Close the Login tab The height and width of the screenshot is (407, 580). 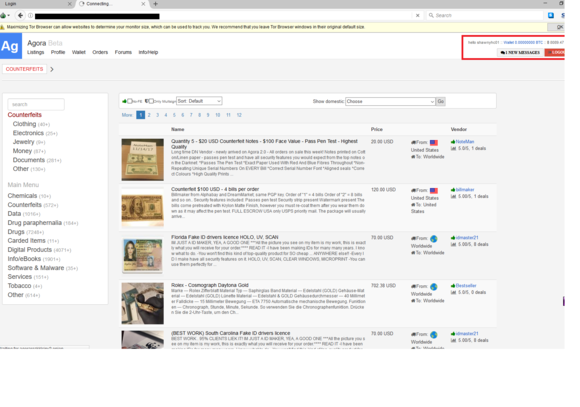point(70,4)
